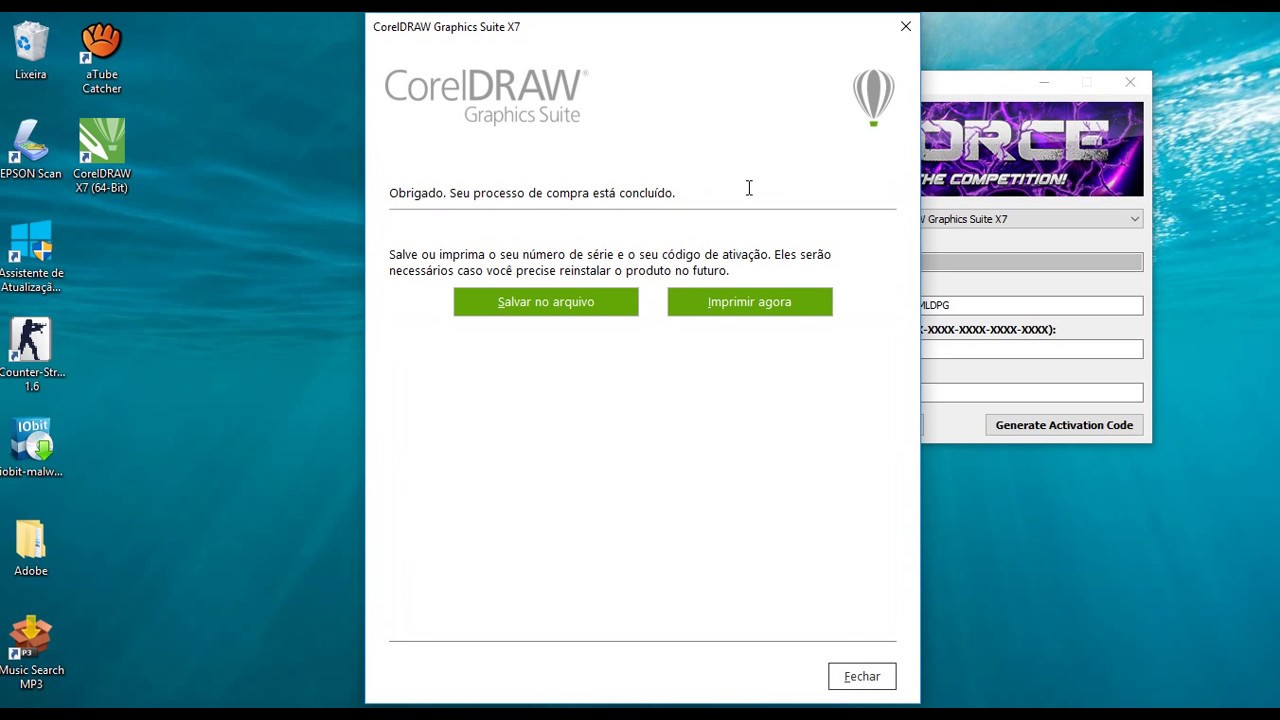The image size is (1280, 720).
Task: Click the text "Obrigado. Seu processo de compra está concluído."
Action: click(532, 193)
